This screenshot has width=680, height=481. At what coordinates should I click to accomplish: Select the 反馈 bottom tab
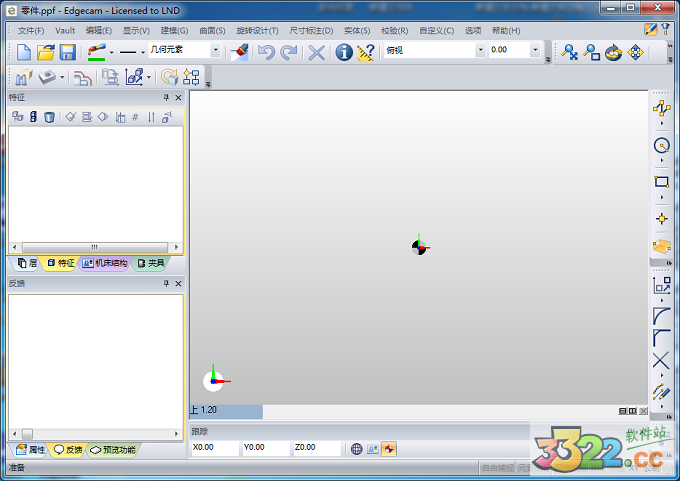pos(68,450)
